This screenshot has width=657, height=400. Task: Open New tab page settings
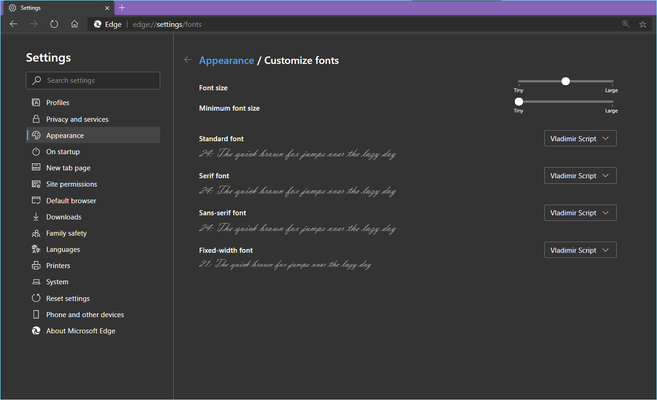coord(93,168)
